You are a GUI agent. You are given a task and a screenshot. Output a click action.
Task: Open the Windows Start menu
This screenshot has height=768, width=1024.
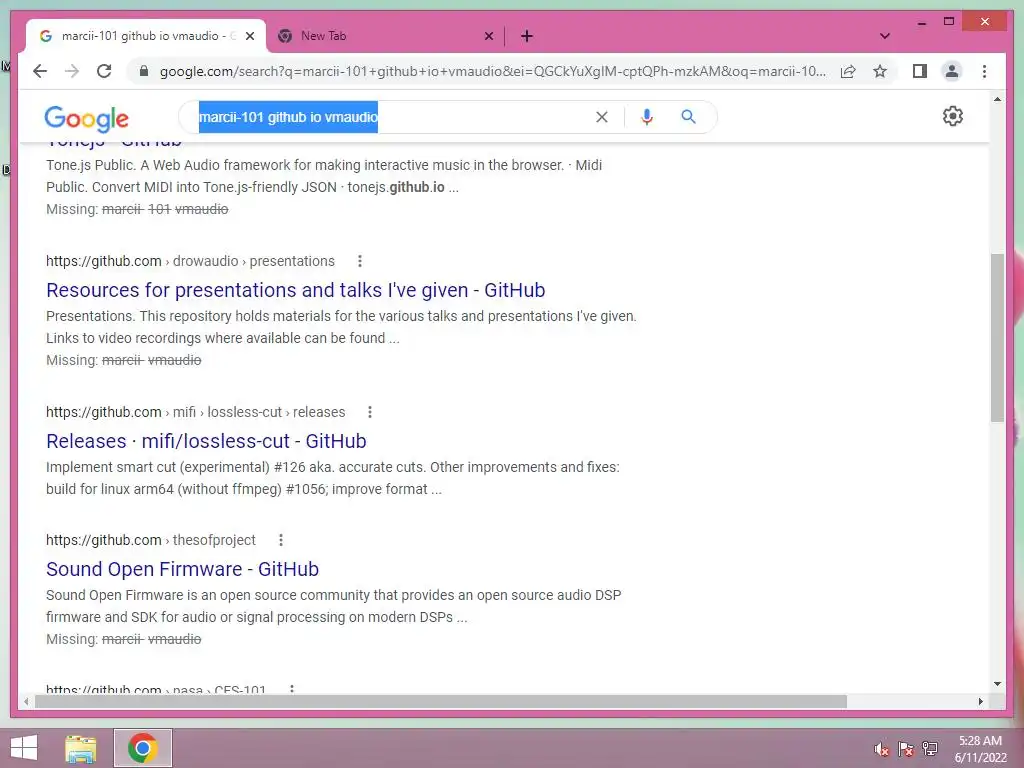click(x=24, y=748)
